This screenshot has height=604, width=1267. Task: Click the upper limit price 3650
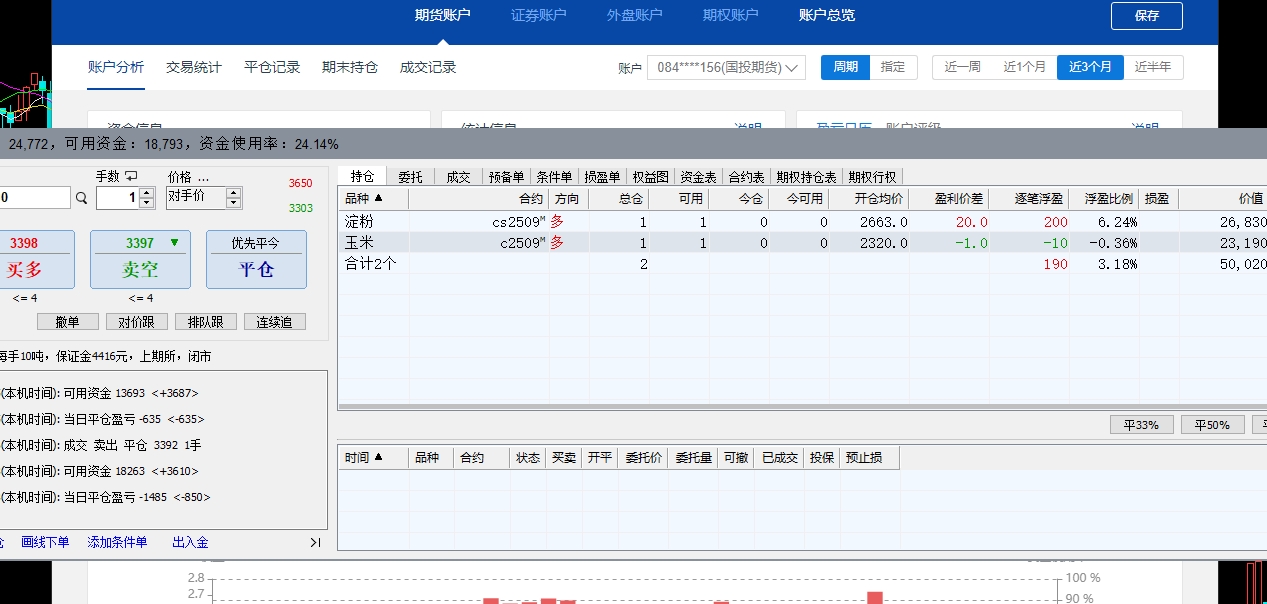tap(300, 184)
